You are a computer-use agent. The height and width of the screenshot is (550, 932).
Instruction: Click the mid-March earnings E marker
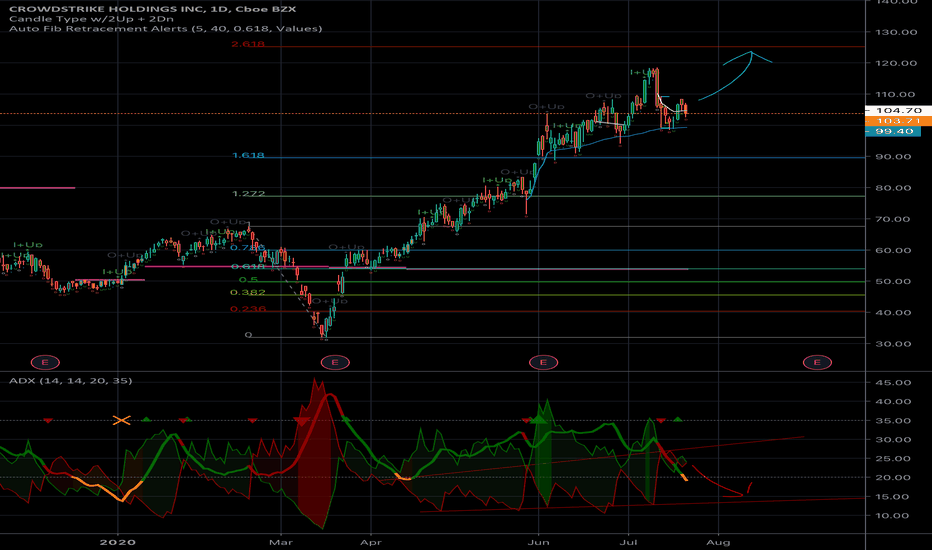pyautogui.click(x=335, y=362)
